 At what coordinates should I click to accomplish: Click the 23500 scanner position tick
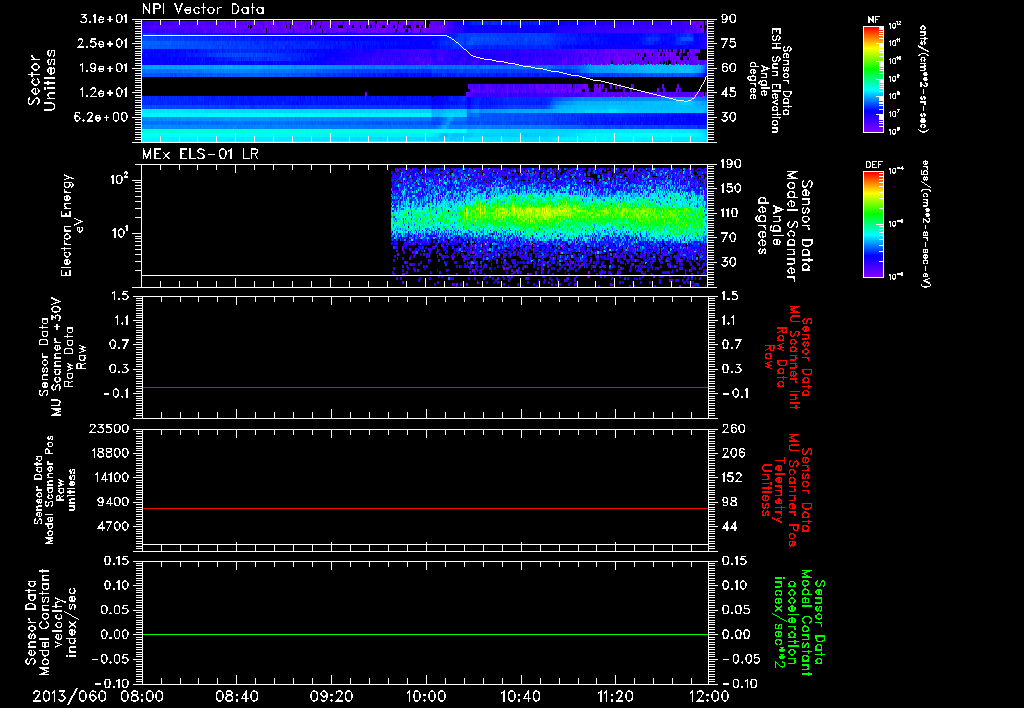click(x=108, y=429)
